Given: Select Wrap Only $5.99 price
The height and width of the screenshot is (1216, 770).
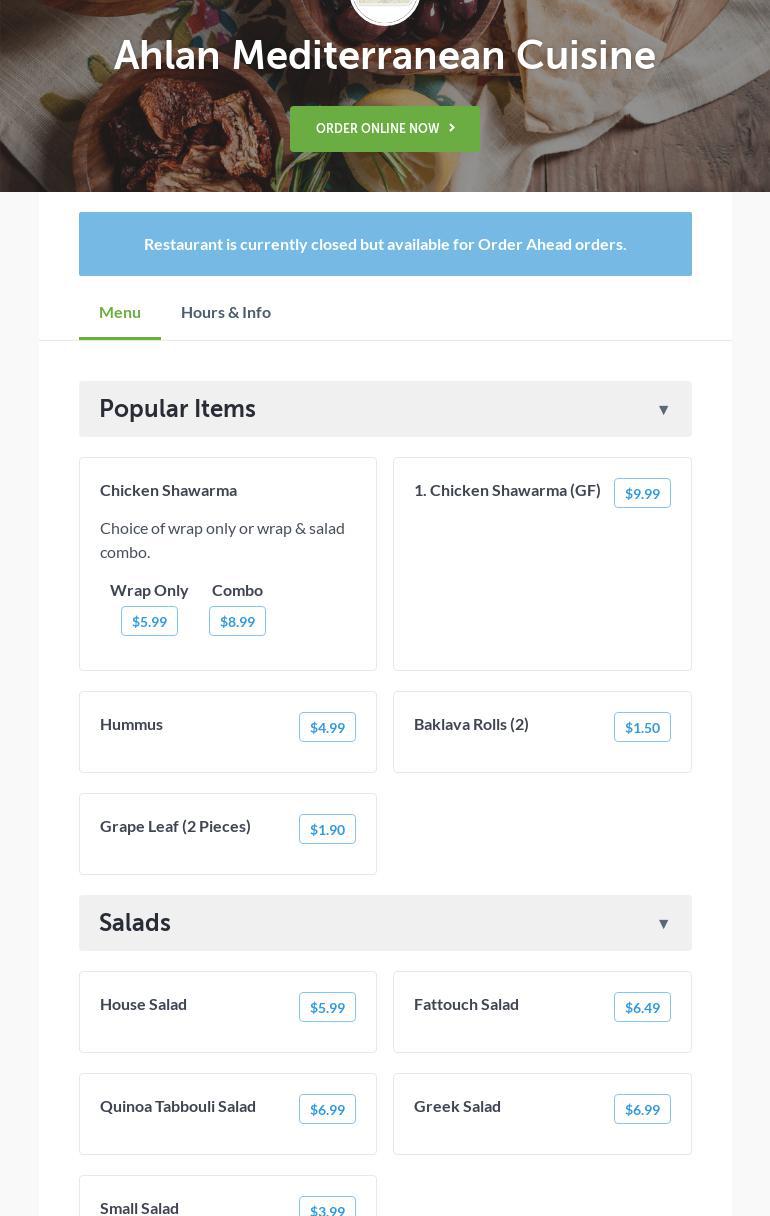Looking at the screenshot, I should (x=149, y=621).
